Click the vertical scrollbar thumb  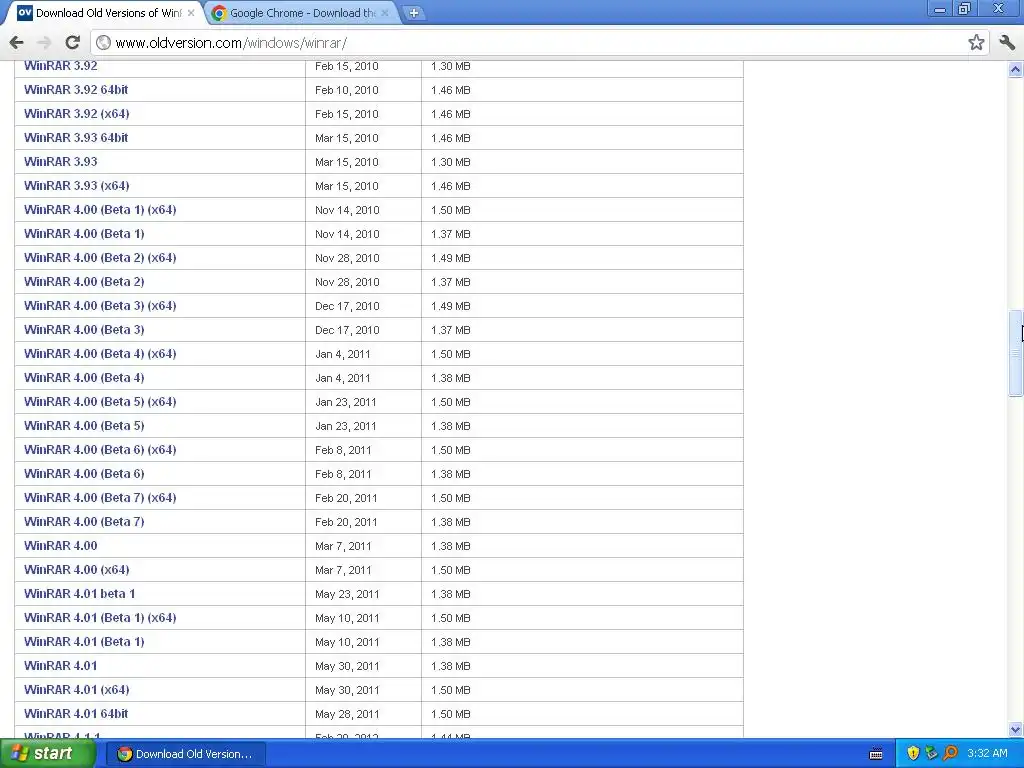[1016, 353]
